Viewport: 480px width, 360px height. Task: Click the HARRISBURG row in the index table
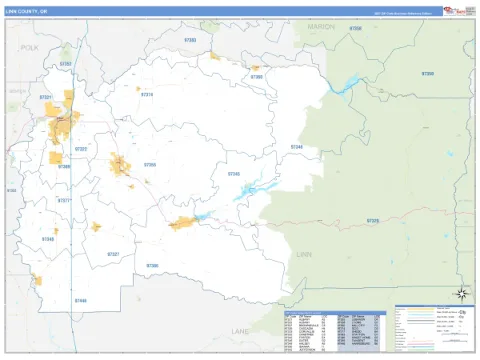point(358,343)
